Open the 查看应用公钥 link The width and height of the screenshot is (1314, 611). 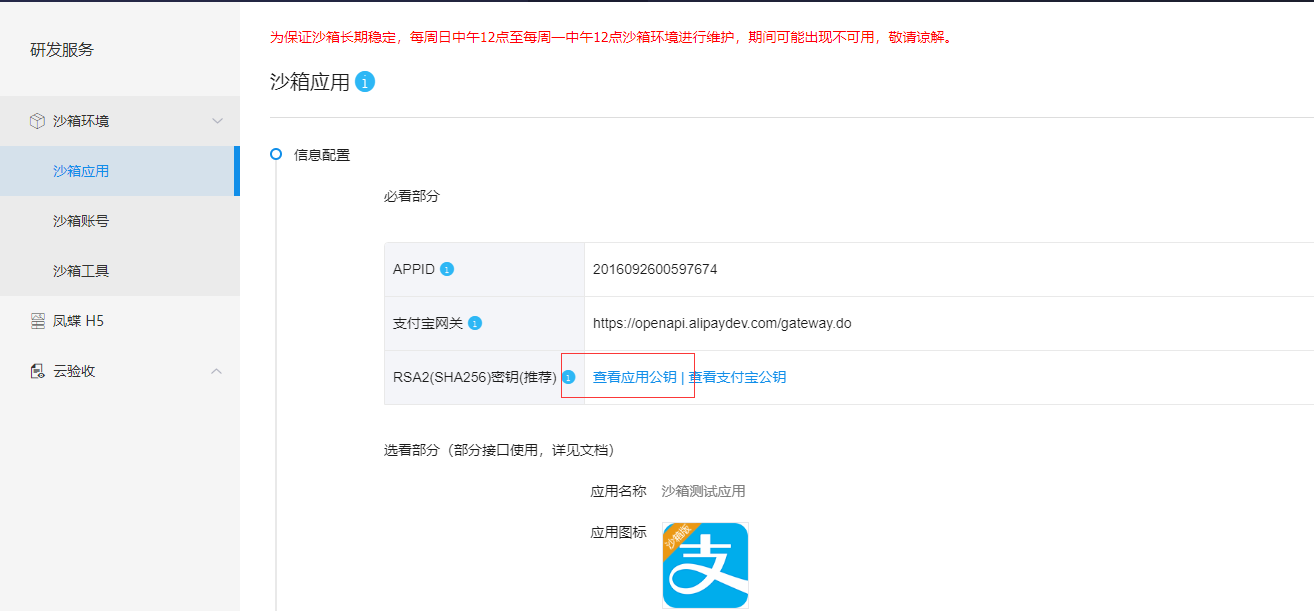click(635, 377)
